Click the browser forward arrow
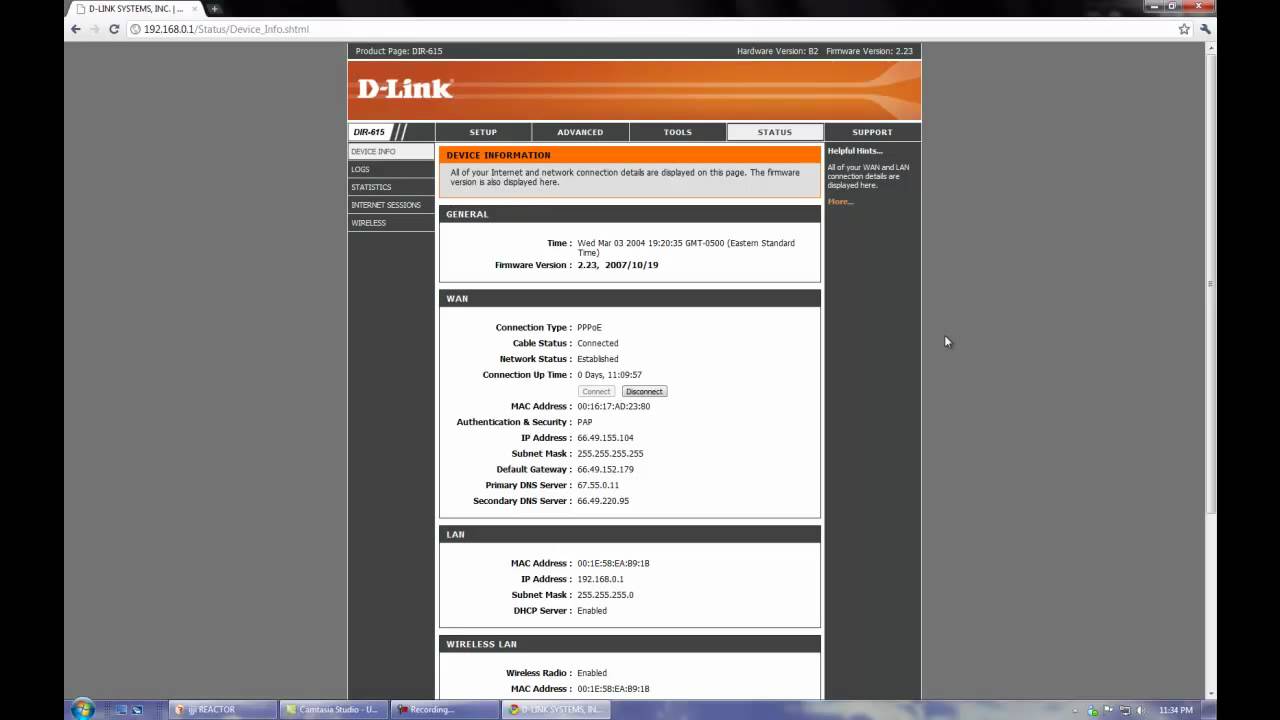1280x720 pixels. pyautogui.click(x=95, y=29)
